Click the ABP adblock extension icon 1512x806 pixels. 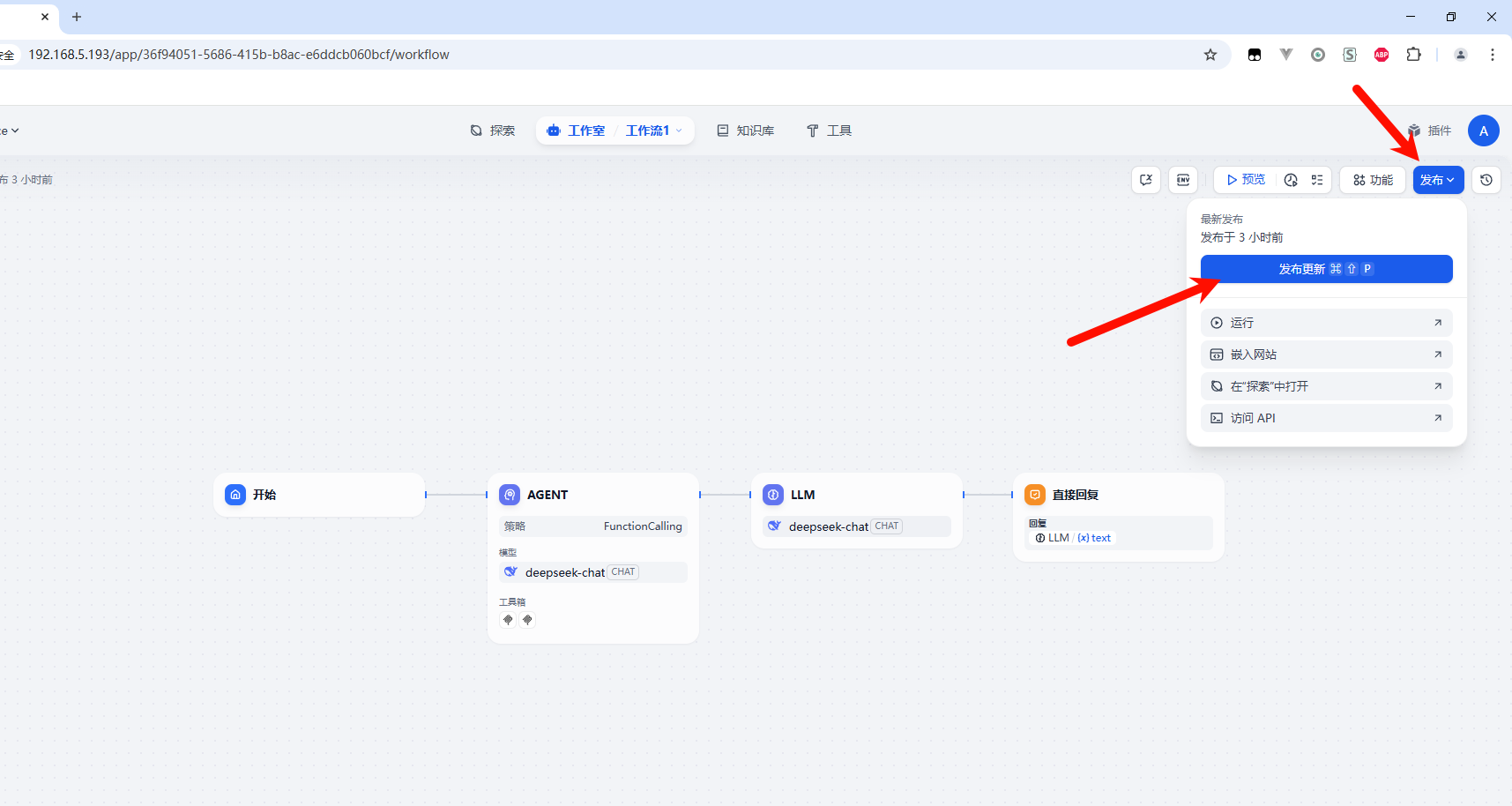coord(1382,55)
